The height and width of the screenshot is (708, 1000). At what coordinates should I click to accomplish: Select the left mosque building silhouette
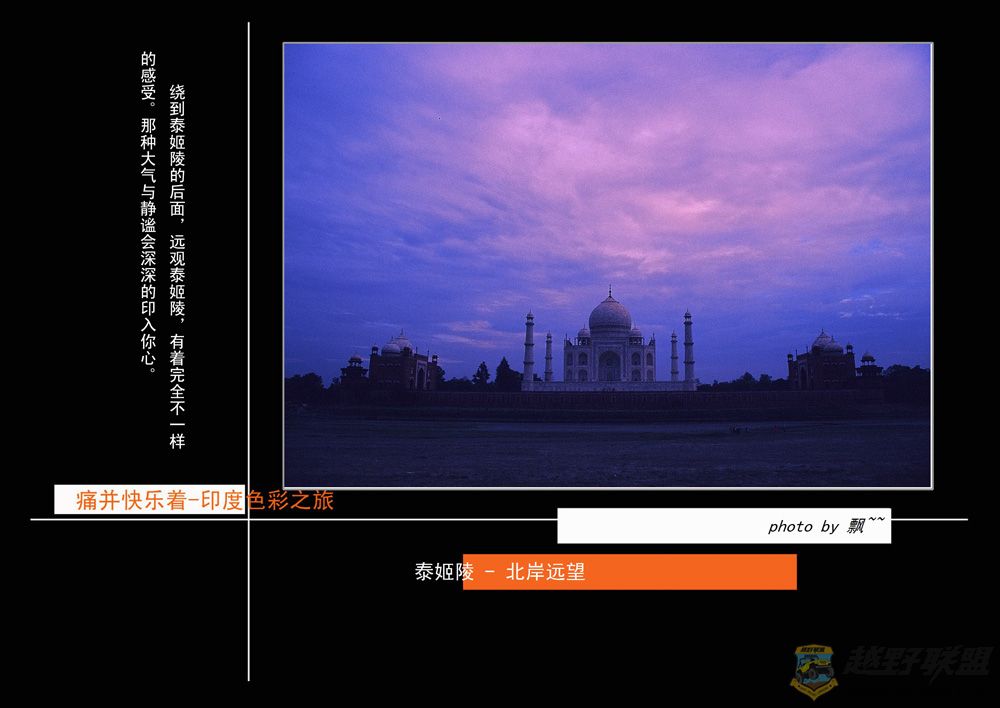coord(400,363)
